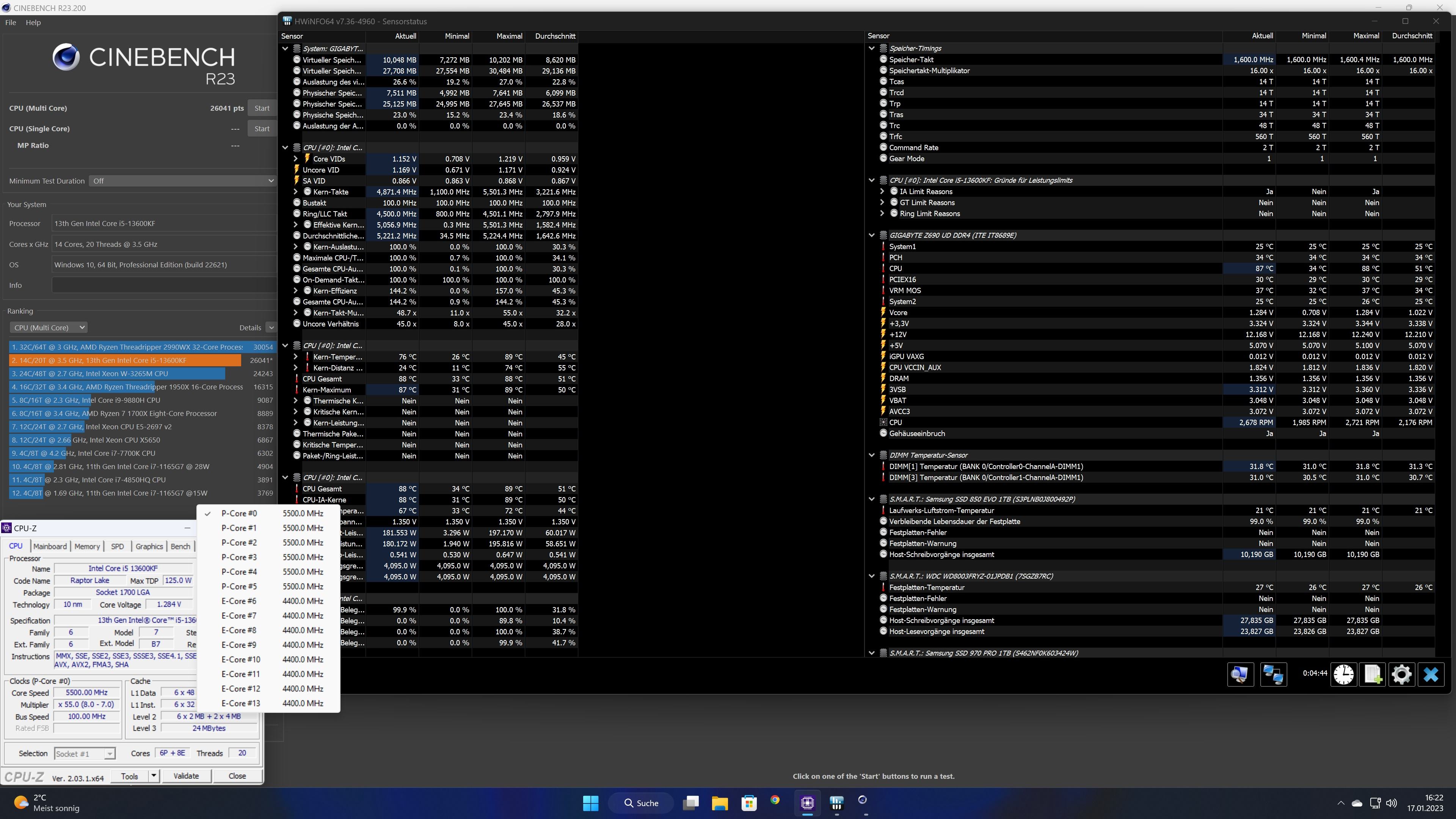Select E-Core #13 in the core list

click(268, 703)
